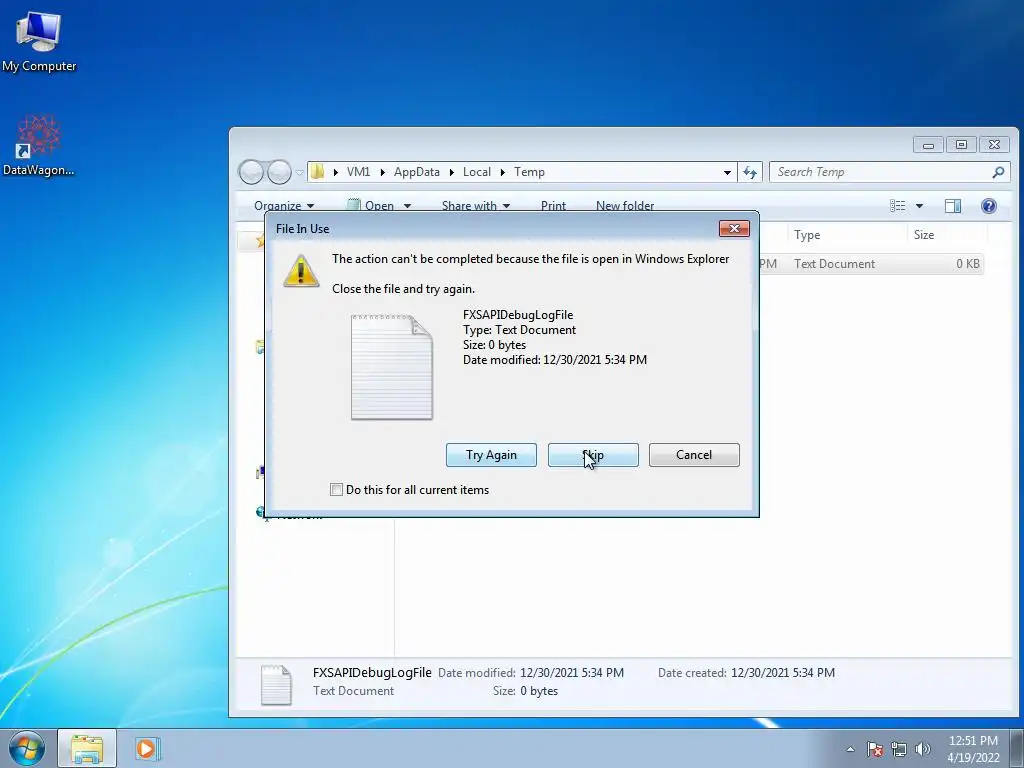The image size is (1024, 768).
Task: Click the Change your view icon
Action: [898, 206]
